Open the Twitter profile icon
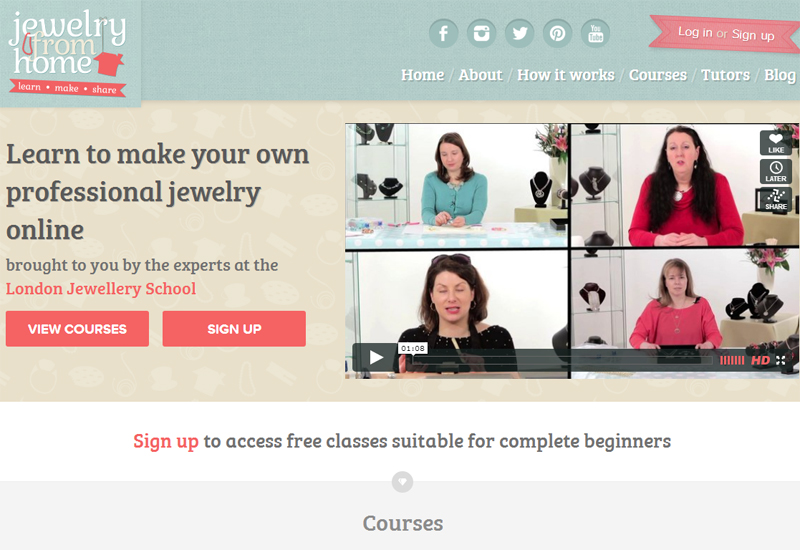Image resolution: width=800 pixels, height=550 pixels. pyautogui.click(x=519, y=34)
